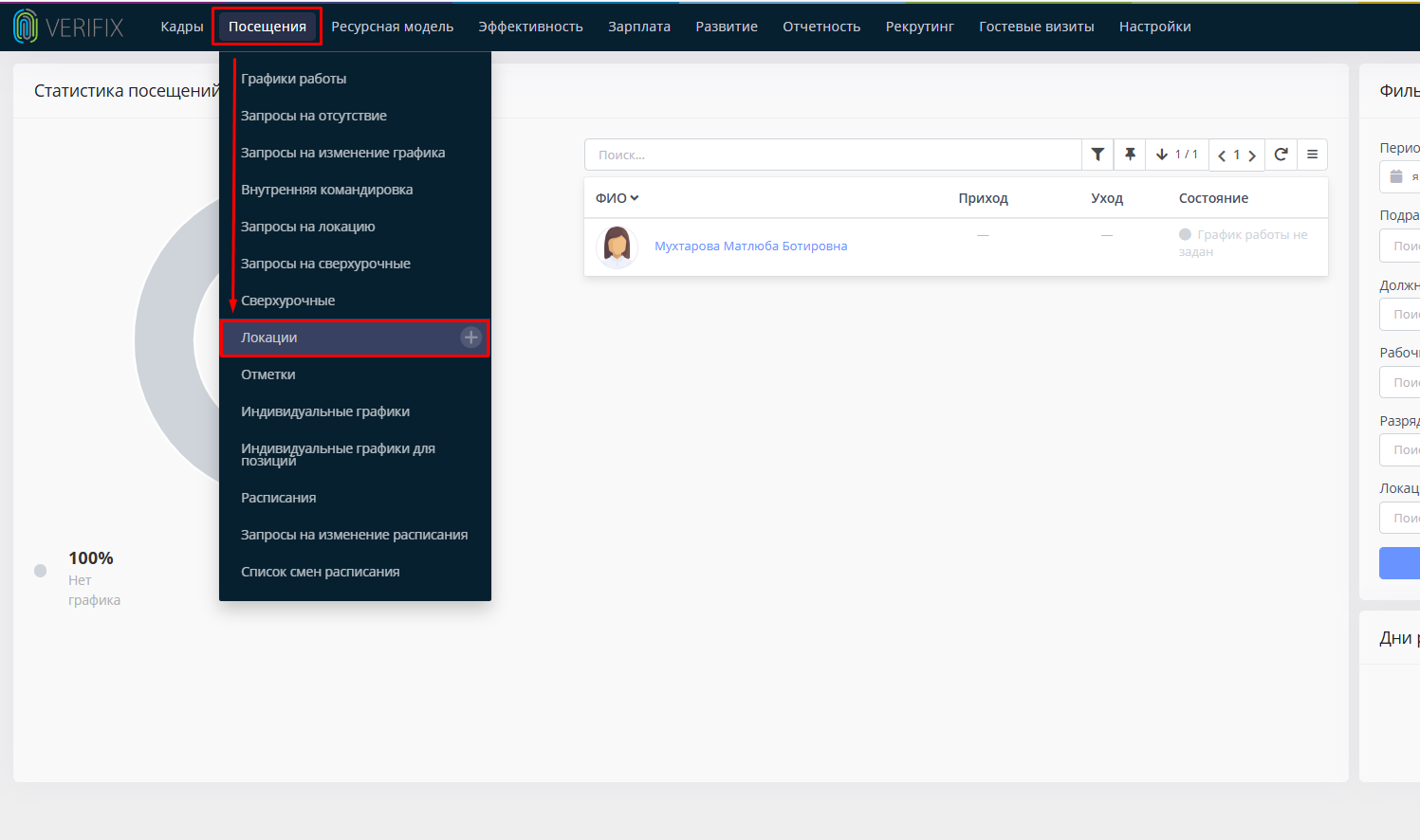1420x840 pixels.
Task: Click the plus icon beside Локации
Action: click(471, 338)
